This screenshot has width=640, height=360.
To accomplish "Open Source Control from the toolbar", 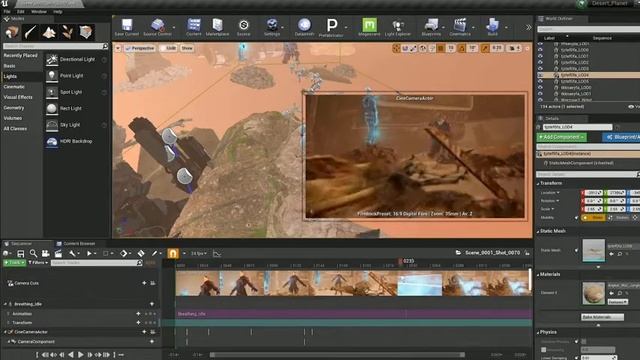I will click(x=158, y=27).
